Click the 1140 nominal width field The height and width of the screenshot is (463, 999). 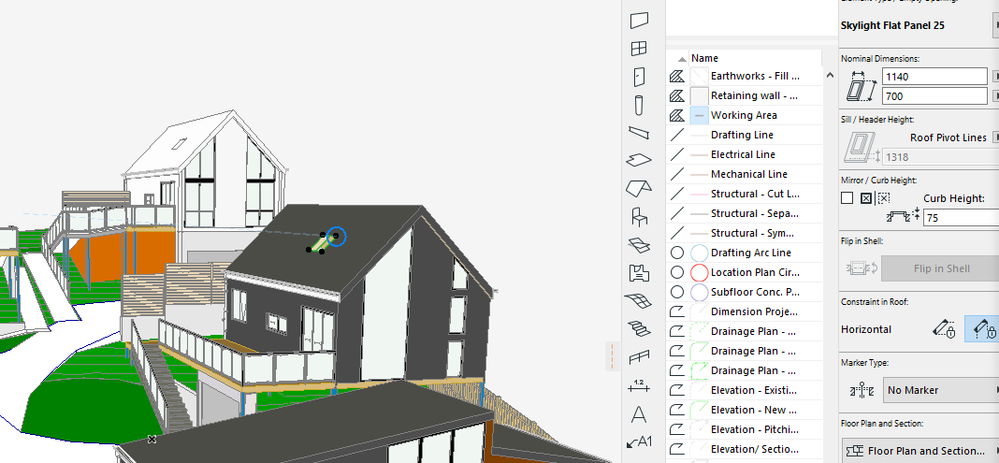(x=935, y=76)
